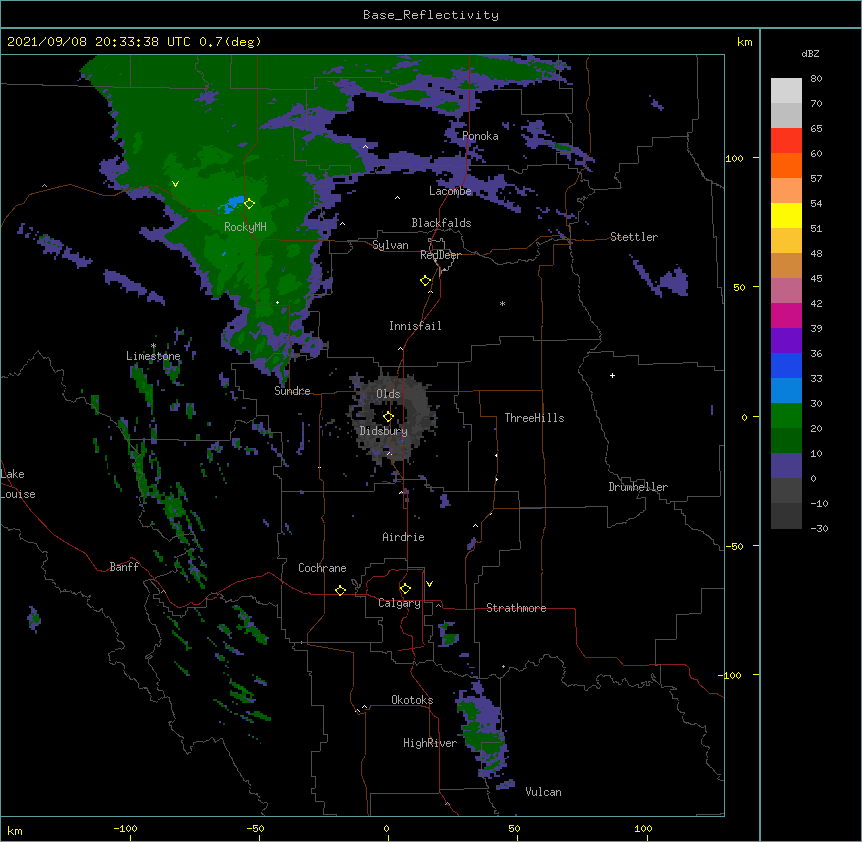
Task: Click the ThreeHills city label
Action: (x=534, y=418)
